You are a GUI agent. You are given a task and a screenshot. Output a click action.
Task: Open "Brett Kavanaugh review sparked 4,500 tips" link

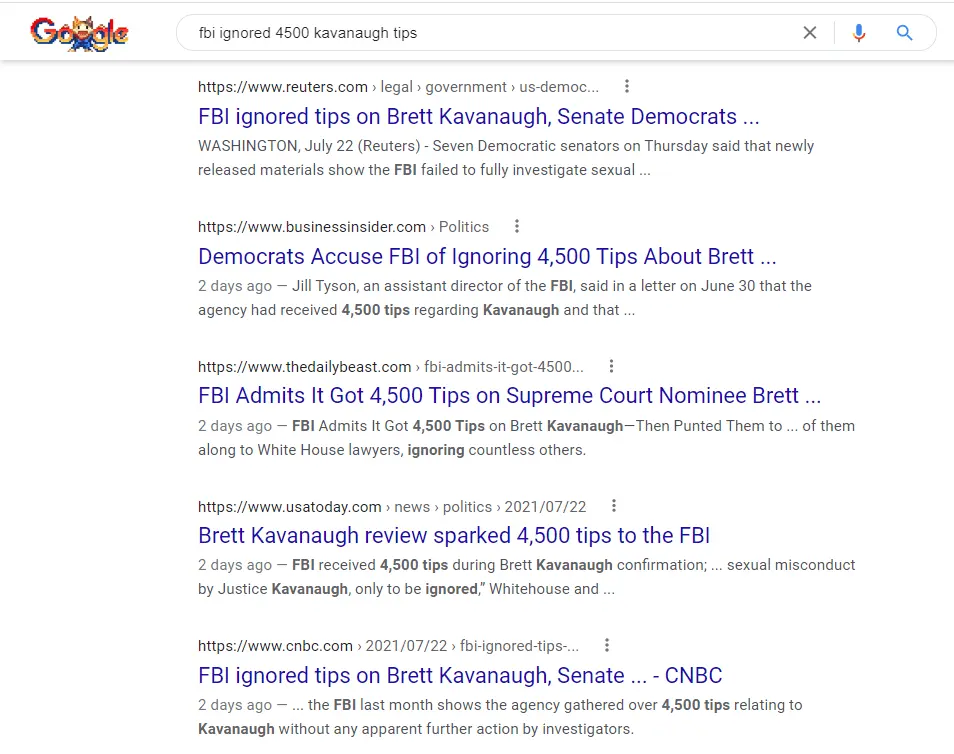tap(453, 535)
